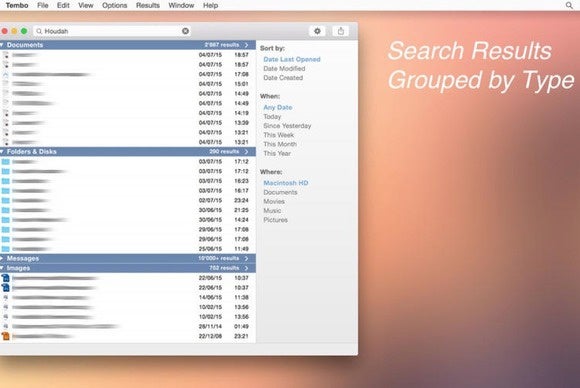The height and width of the screenshot is (388, 580).
Task: Filter results to This Month
Action: (x=280, y=144)
